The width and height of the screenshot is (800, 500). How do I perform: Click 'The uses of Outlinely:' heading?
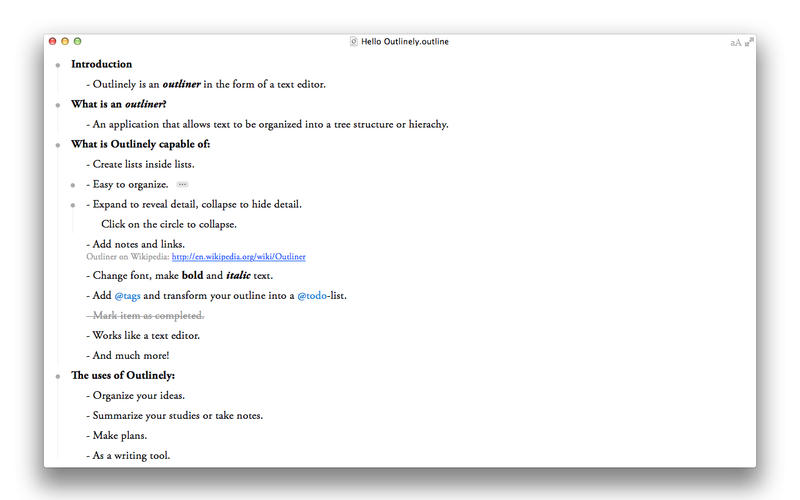click(123, 376)
